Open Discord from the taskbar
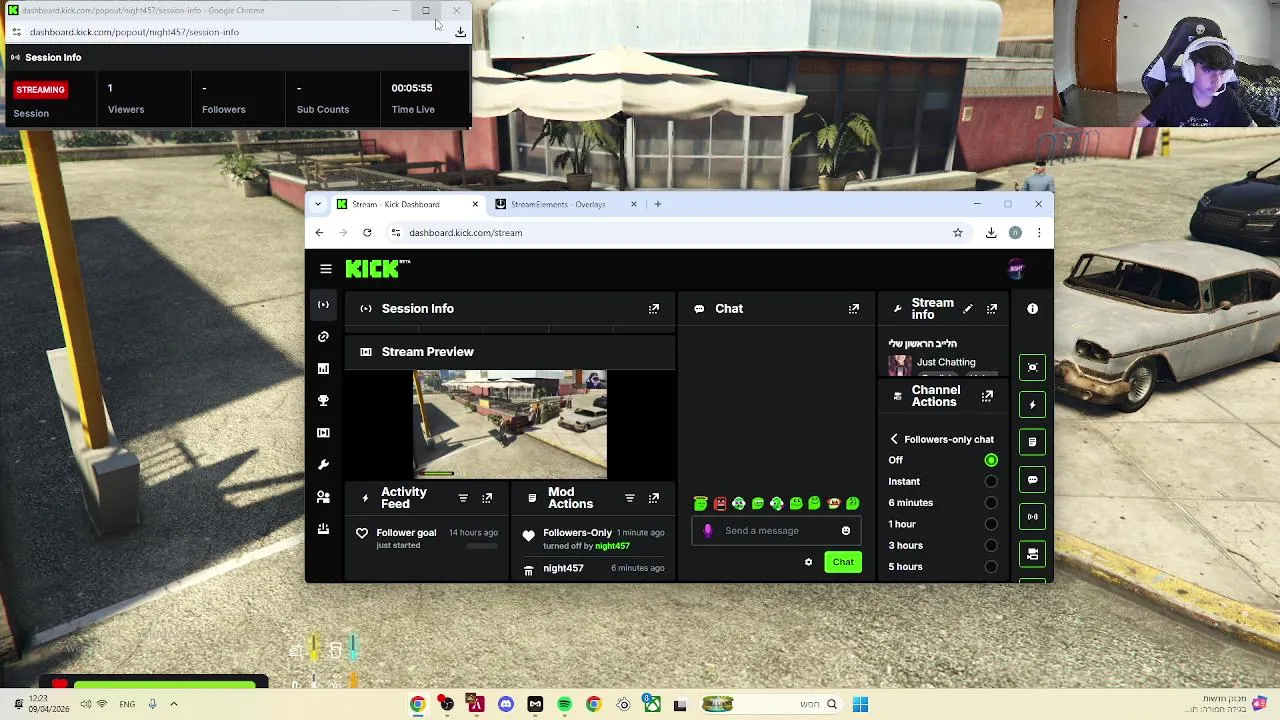 coord(506,705)
